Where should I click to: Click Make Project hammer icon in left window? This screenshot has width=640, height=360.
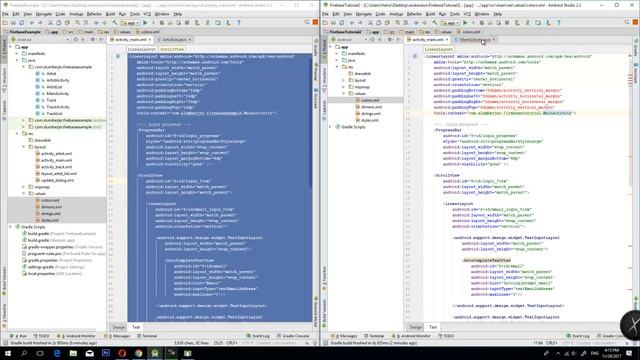[115, 23]
